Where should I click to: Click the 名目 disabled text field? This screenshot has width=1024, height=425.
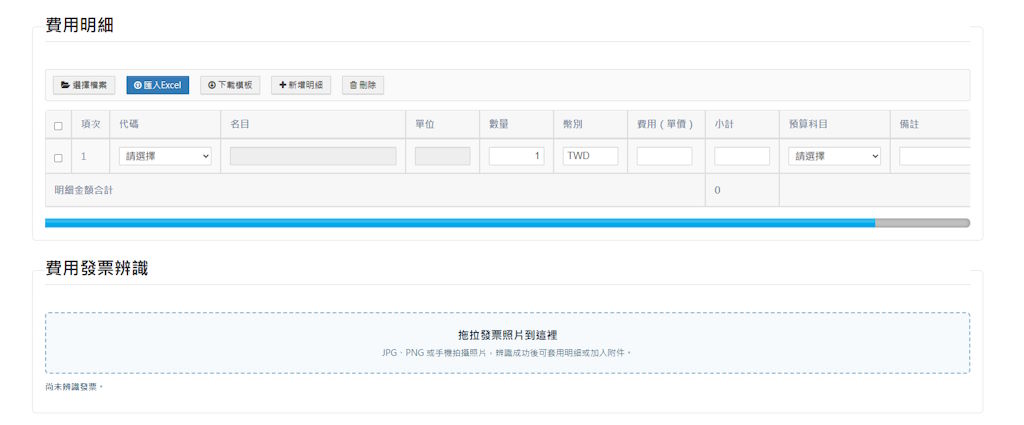click(313, 156)
